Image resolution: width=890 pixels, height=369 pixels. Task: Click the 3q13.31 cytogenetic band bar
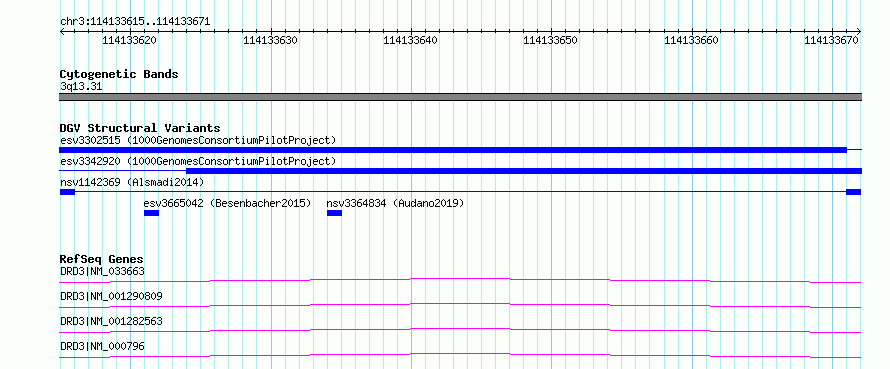[x=460, y=97]
